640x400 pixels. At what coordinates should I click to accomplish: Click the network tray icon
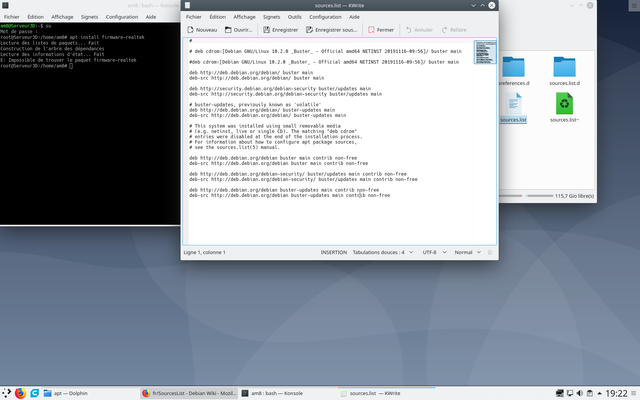coord(560,393)
